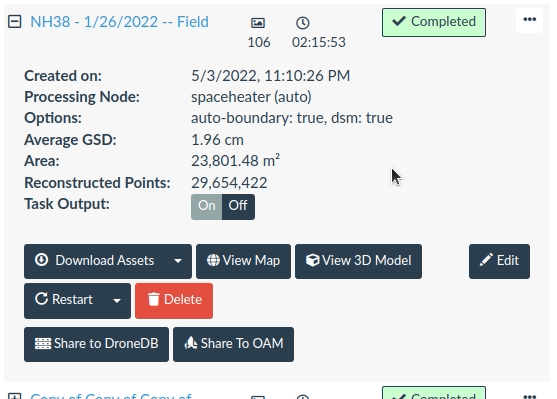Screen dimensions: 557x399
Task: Click the rocket icon on Share To OAM
Action: 191,343
